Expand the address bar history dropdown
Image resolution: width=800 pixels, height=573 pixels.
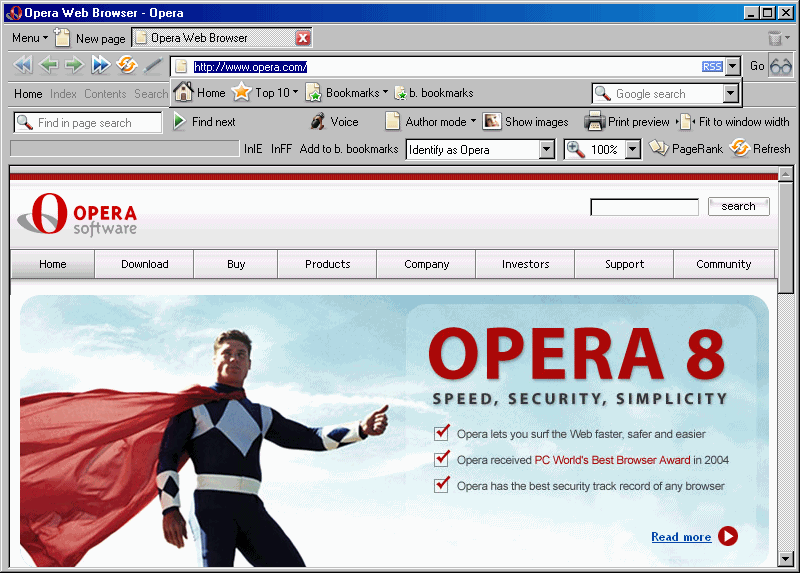click(733, 66)
